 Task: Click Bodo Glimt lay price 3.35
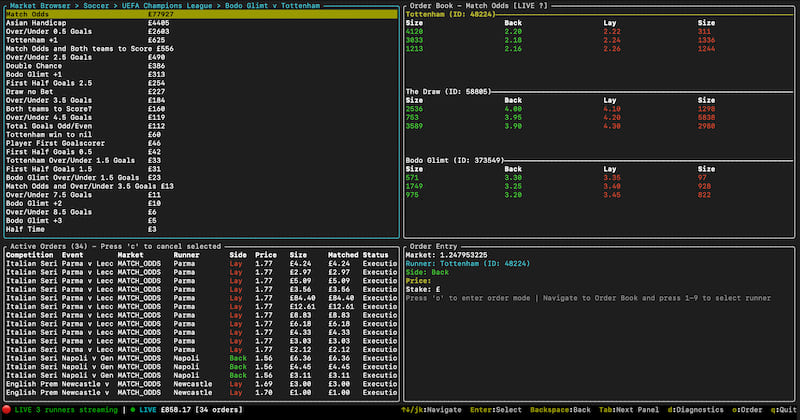pos(612,178)
